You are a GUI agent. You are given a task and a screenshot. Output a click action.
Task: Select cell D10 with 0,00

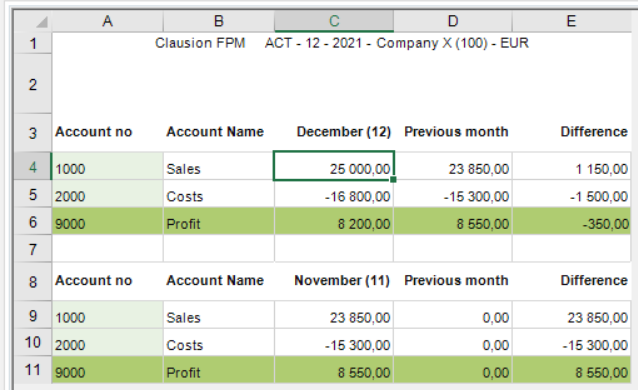click(453, 343)
